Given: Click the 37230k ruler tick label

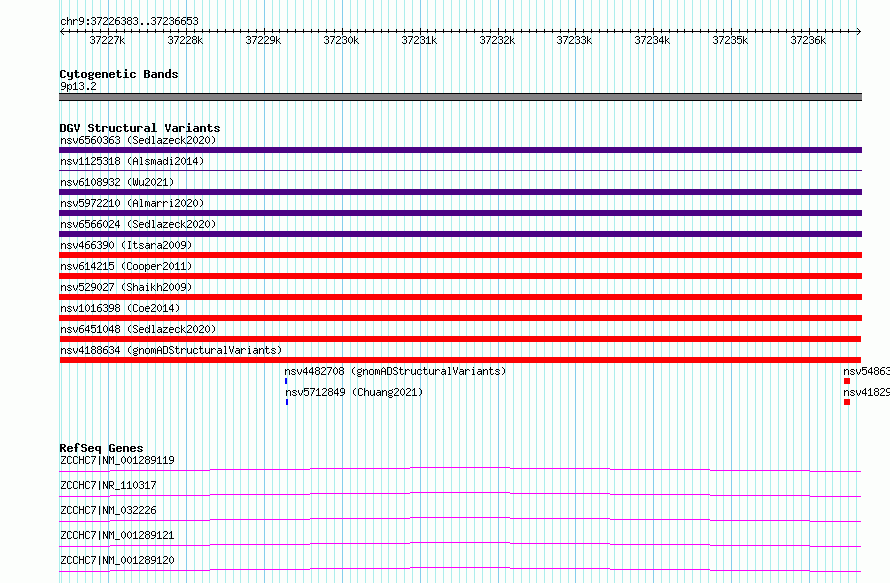Looking at the screenshot, I should (x=341, y=40).
